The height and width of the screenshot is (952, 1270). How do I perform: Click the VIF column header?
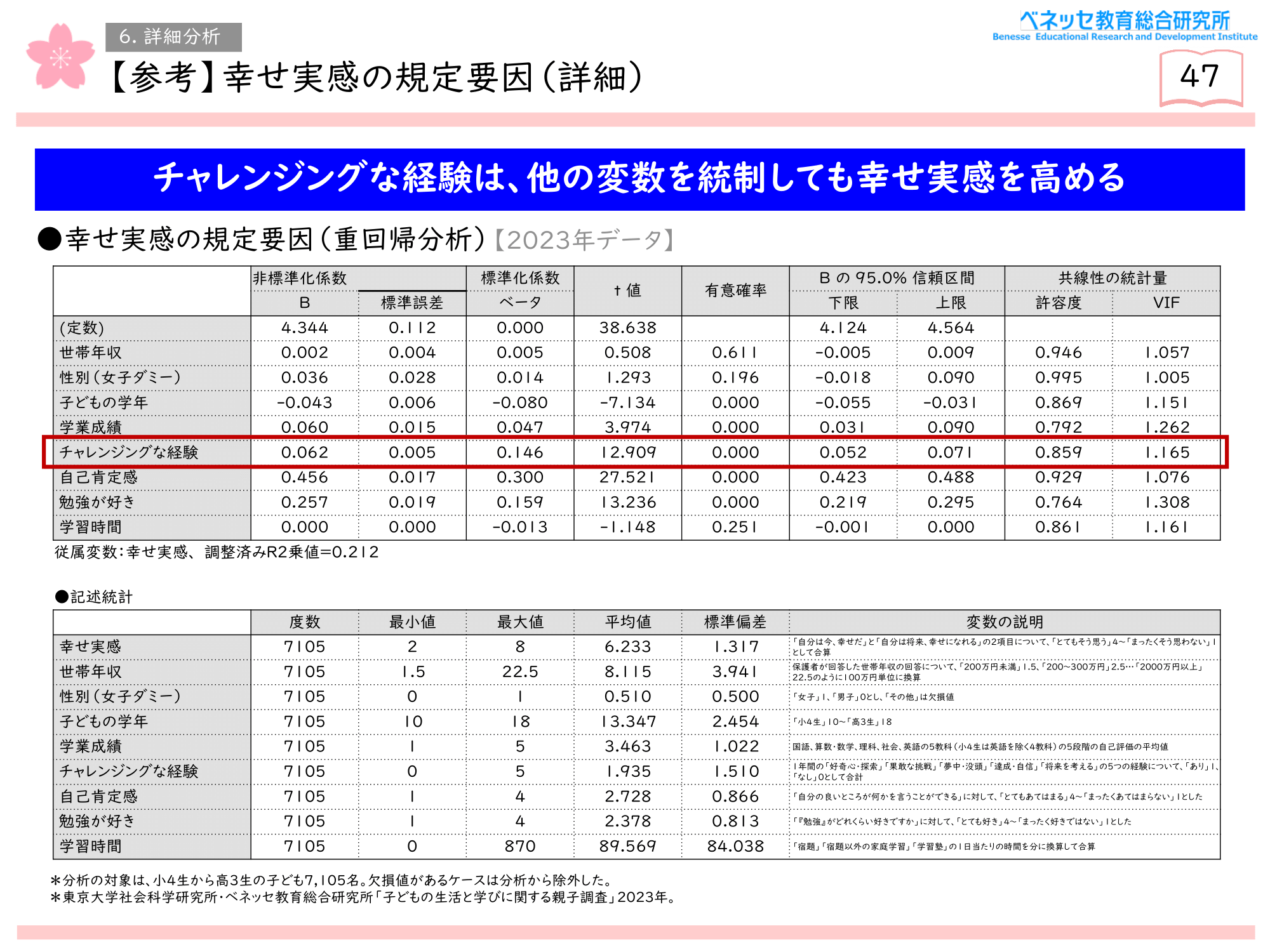[1165, 303]
